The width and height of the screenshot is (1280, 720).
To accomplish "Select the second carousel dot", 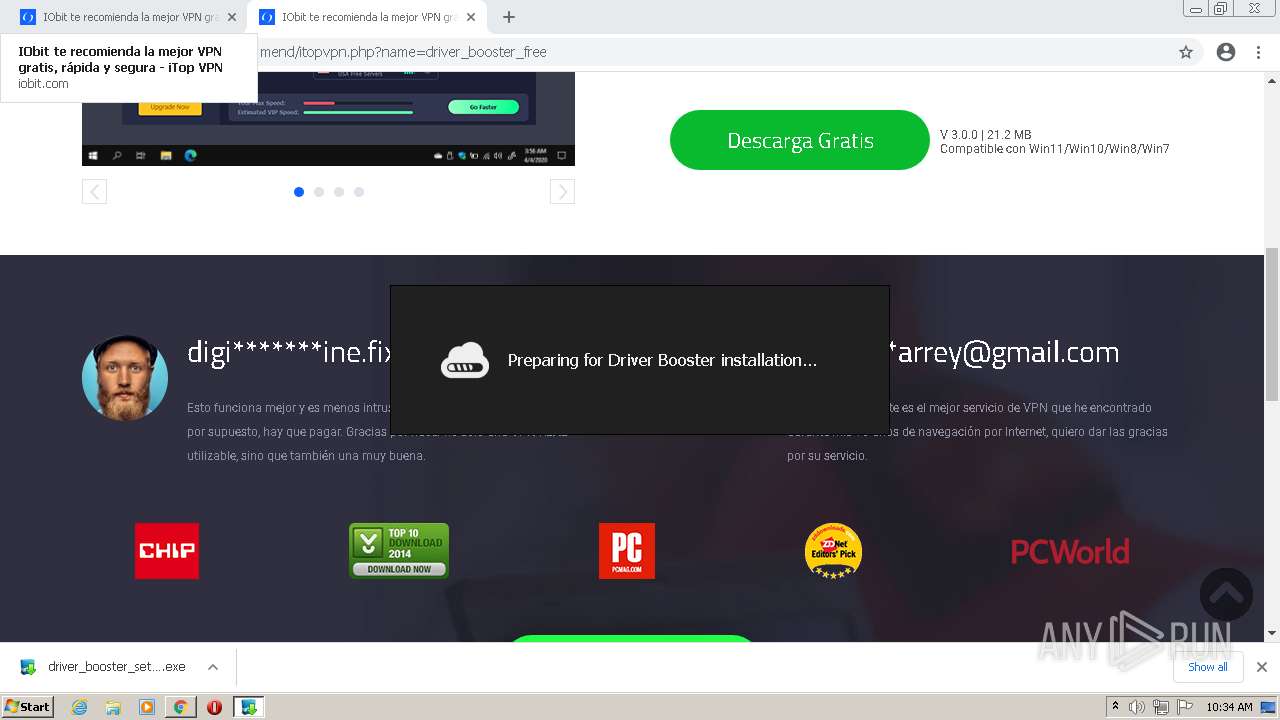I will [319, 192].
